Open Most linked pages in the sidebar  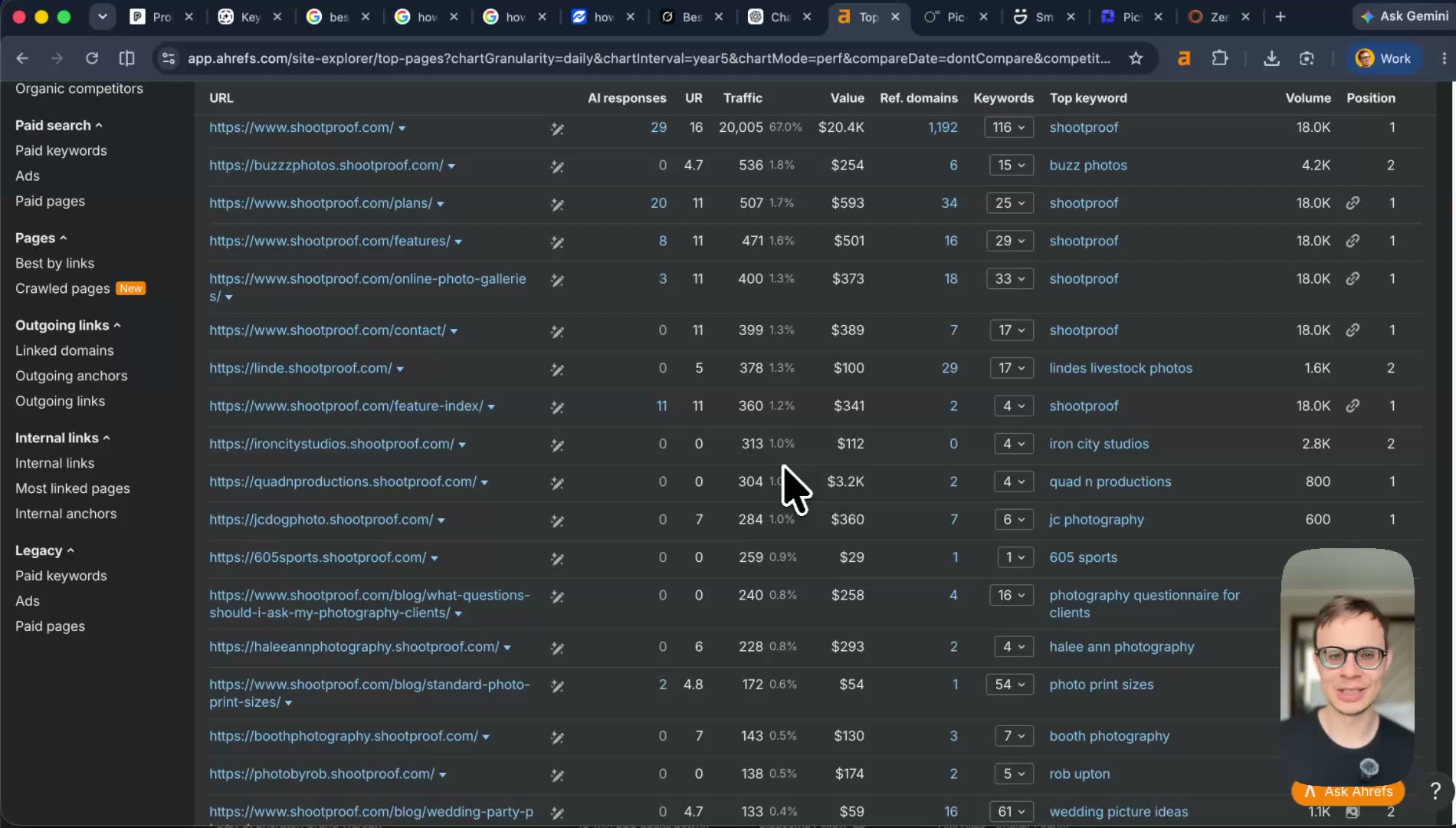tap(73, 489)
